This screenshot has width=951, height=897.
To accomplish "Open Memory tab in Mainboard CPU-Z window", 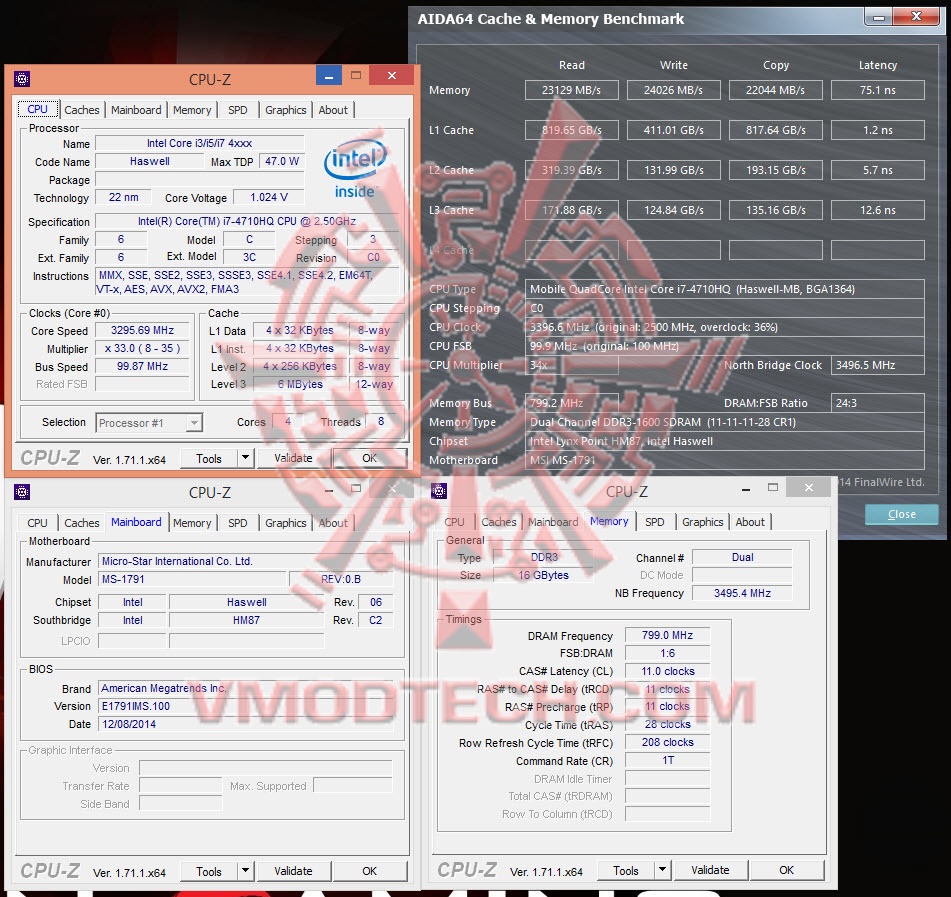I will pos(192,523).
